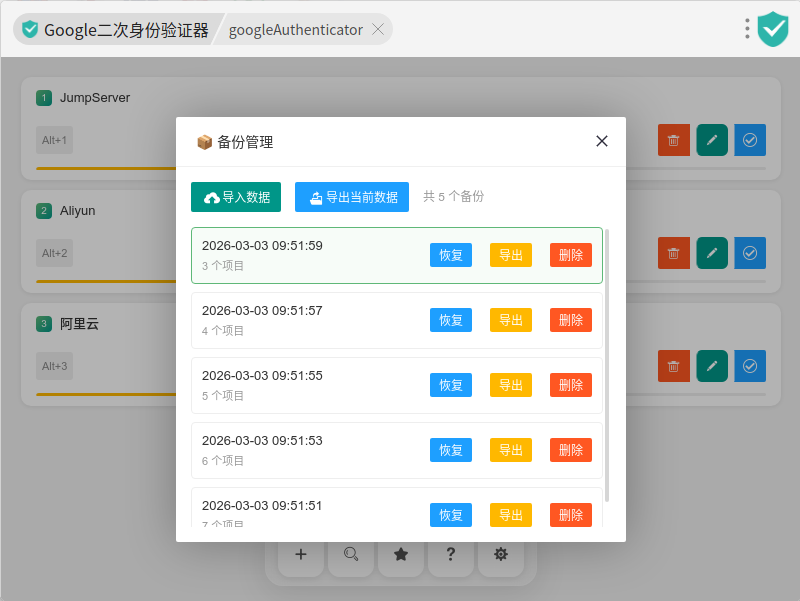Image resolution: width=800 pixels, height=601 pixels.
Task: Close the googleAuthenticator tab
Action: click(x=378, y=30)
